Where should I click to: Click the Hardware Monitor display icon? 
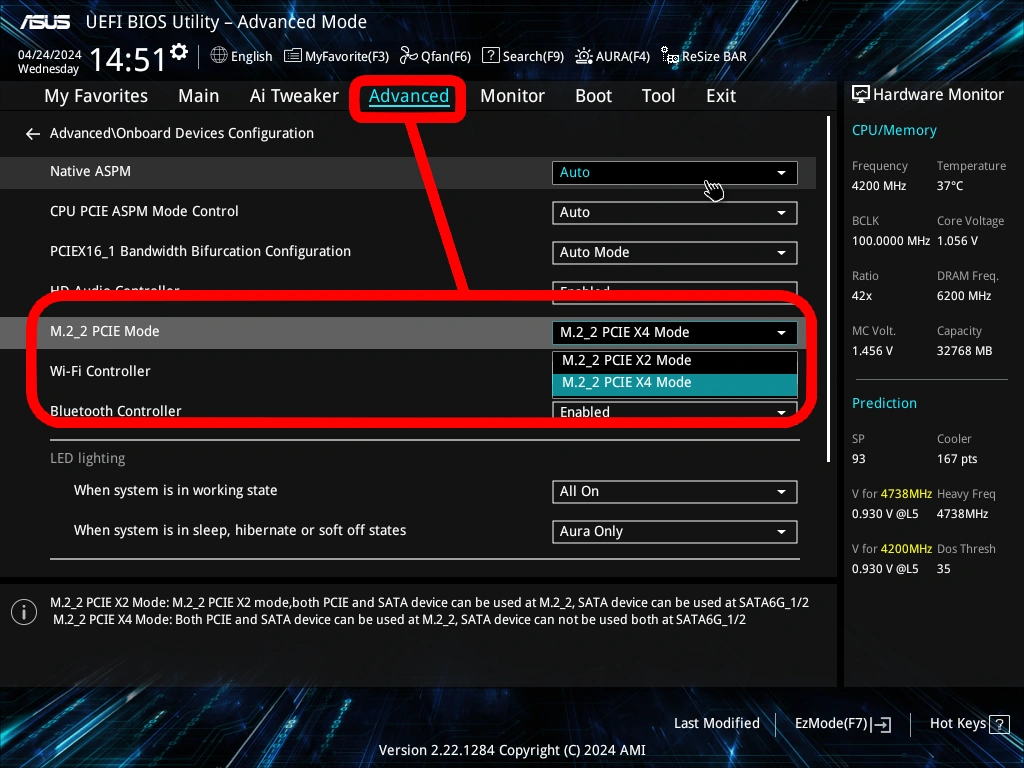pos(861,95)
